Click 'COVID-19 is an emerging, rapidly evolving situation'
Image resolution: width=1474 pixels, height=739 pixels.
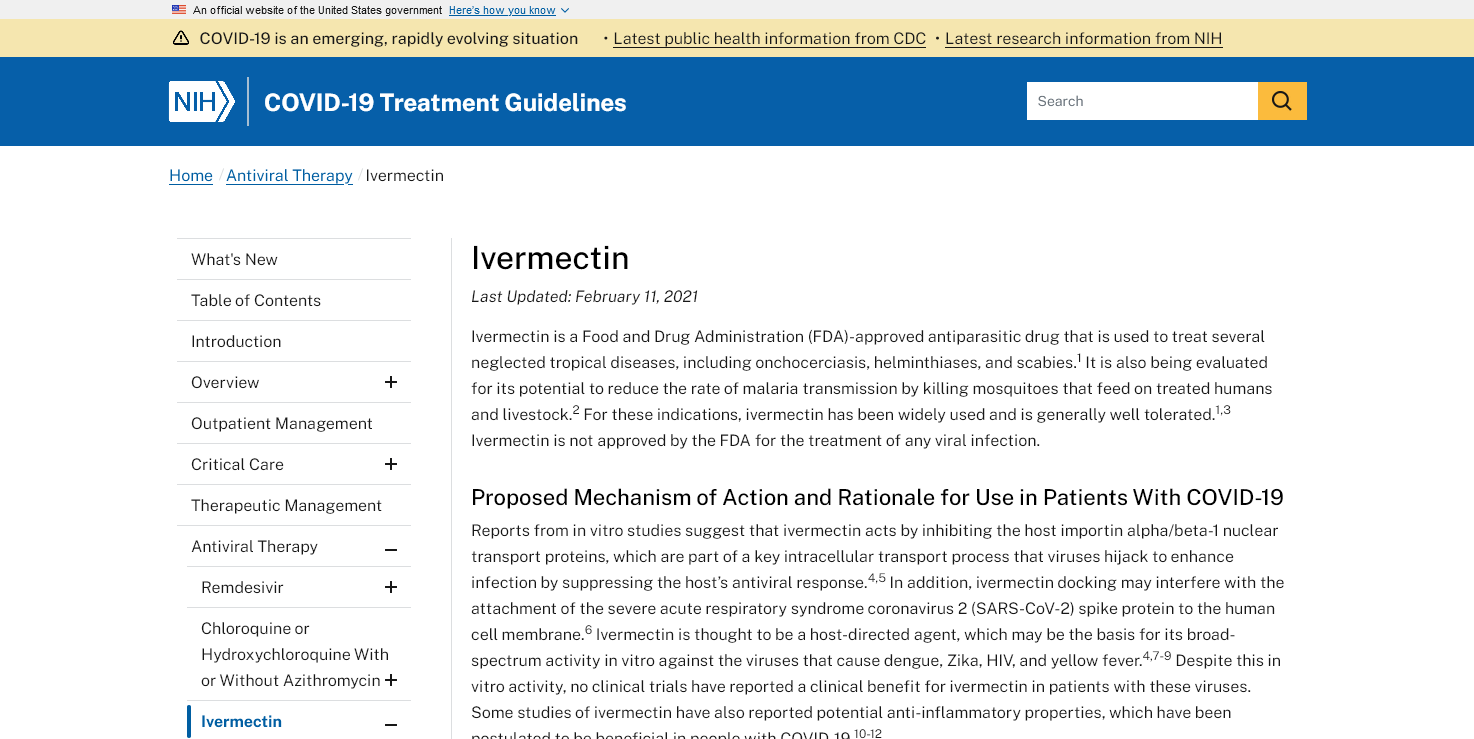pos(388,38)
